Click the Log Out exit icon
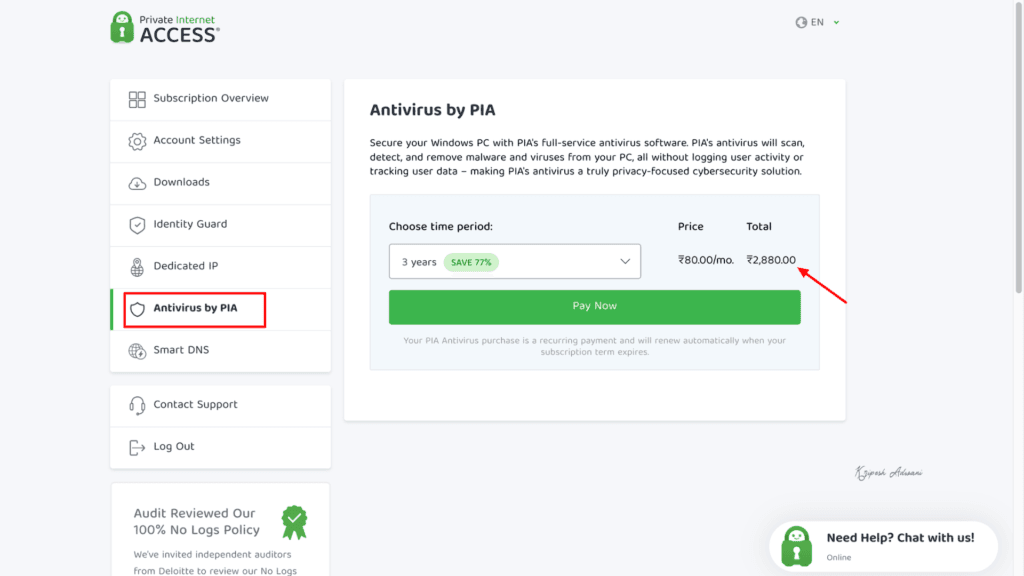The image size is (1024, 576). coord(137,447)
